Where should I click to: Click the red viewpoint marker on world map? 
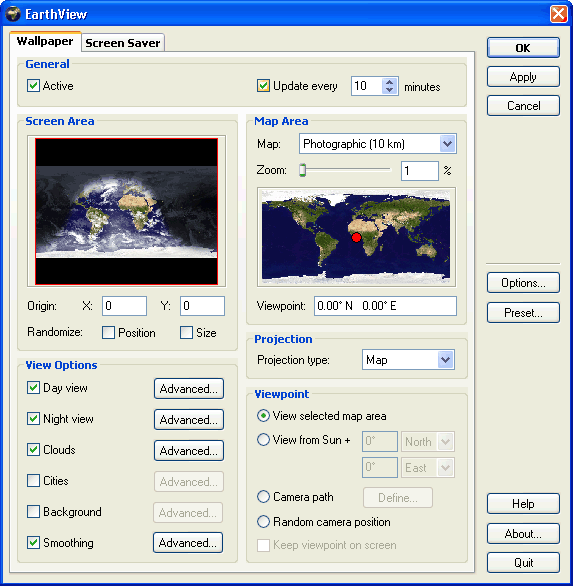pyautogui.click(x=356, y=237)
